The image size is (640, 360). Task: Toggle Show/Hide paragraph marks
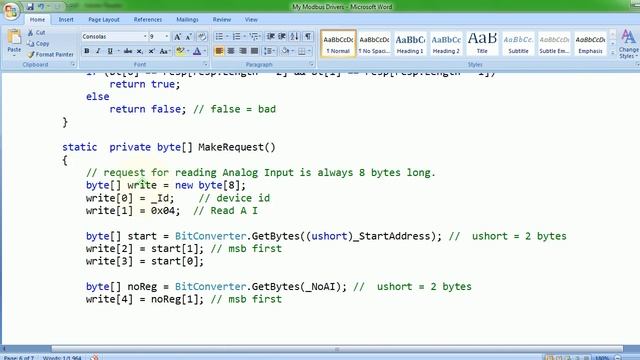tap(308, 37)
